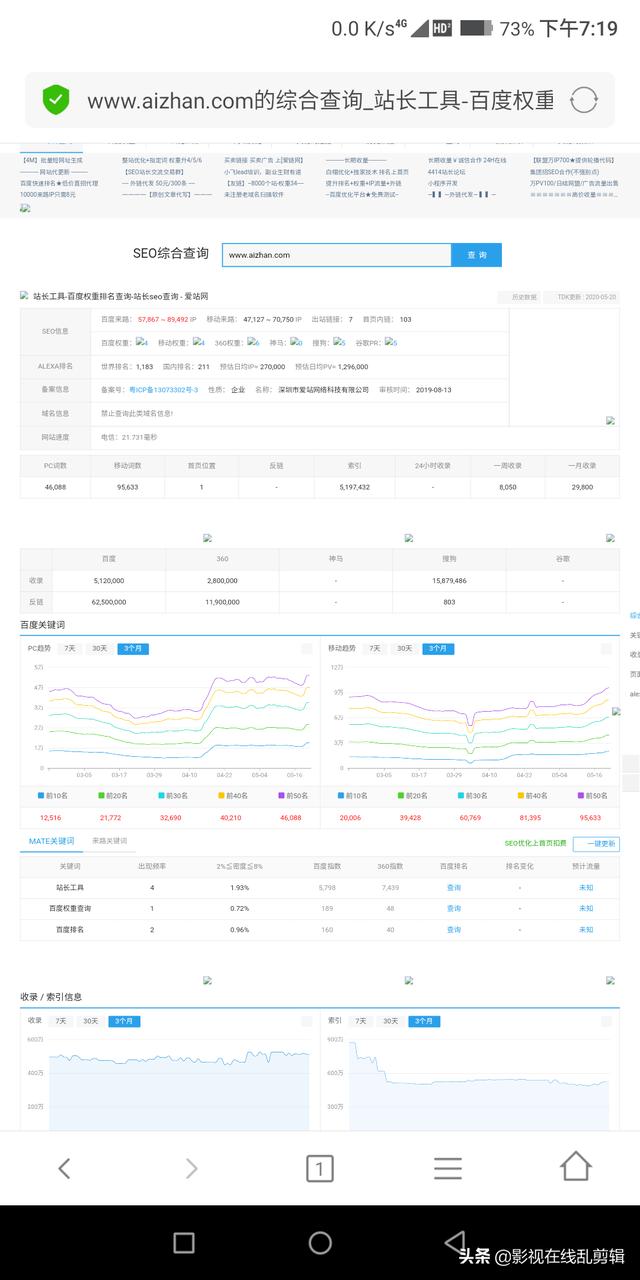Click 未知 in 站长工具 keyword row
The height and width of the screenshot is (1280, 640).
pos(586,887)
